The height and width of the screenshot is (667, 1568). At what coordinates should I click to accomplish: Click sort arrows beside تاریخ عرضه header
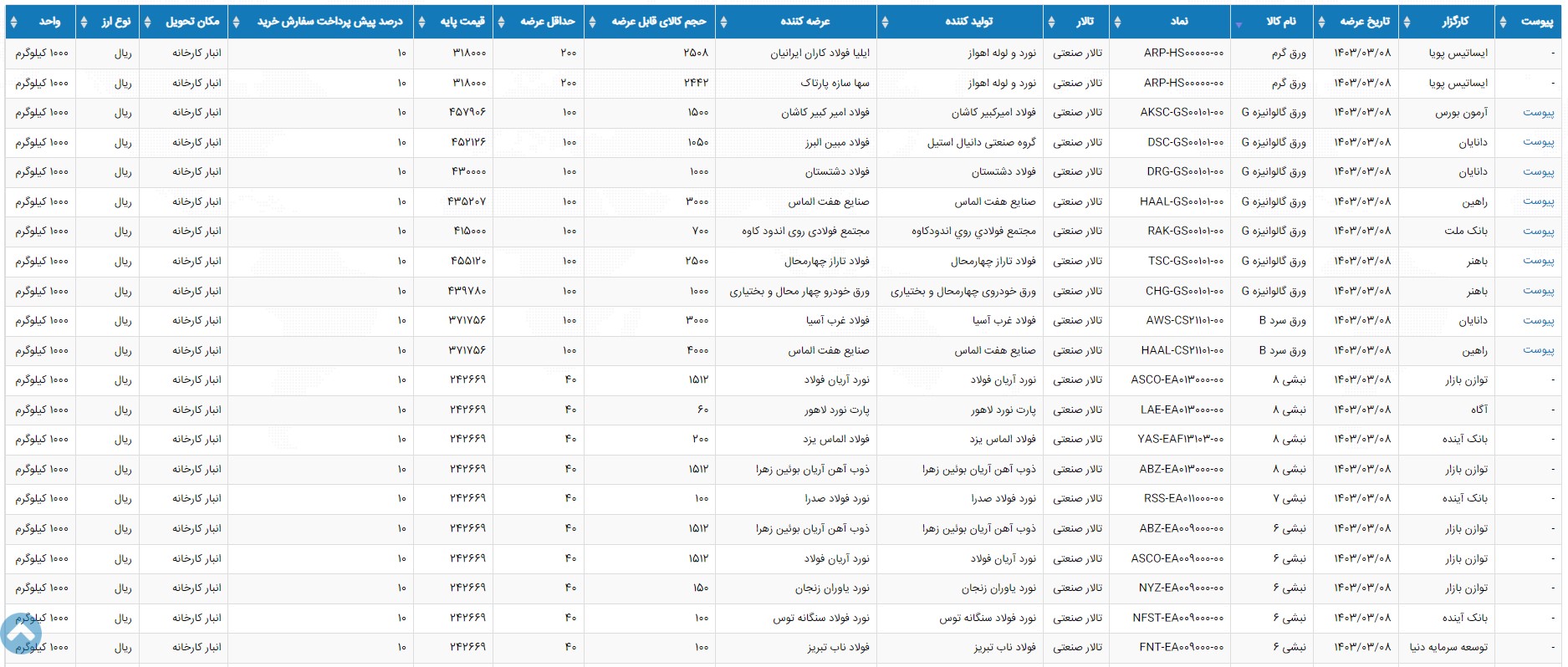click(x=1320, y=23)
